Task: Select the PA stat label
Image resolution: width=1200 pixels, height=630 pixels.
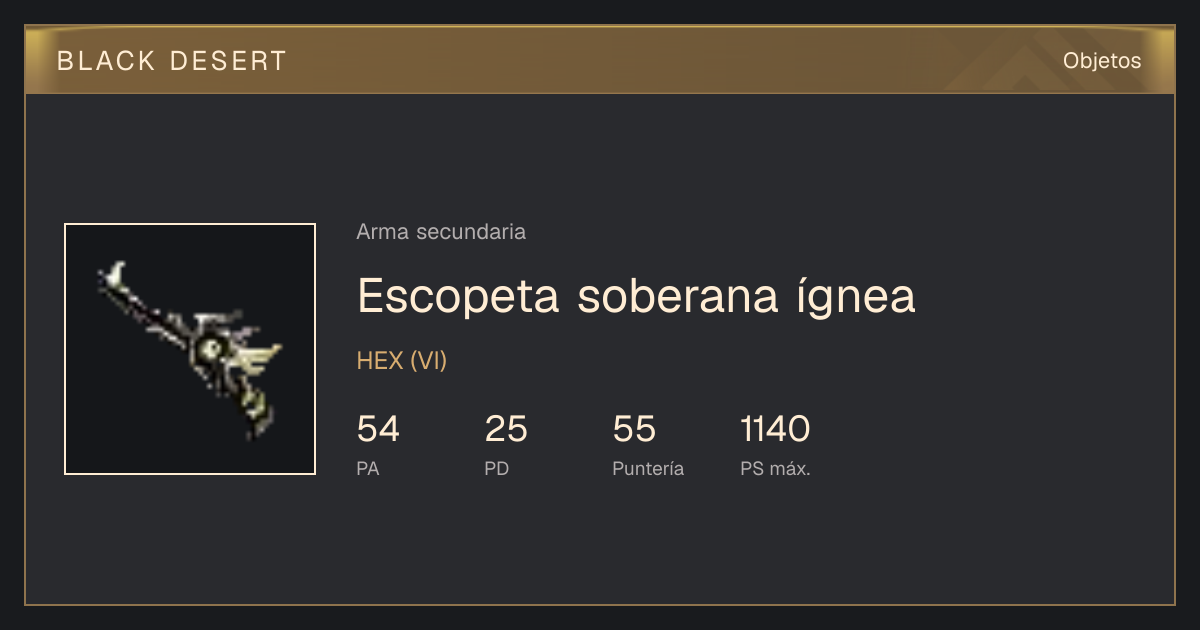Action: (368, 469)
